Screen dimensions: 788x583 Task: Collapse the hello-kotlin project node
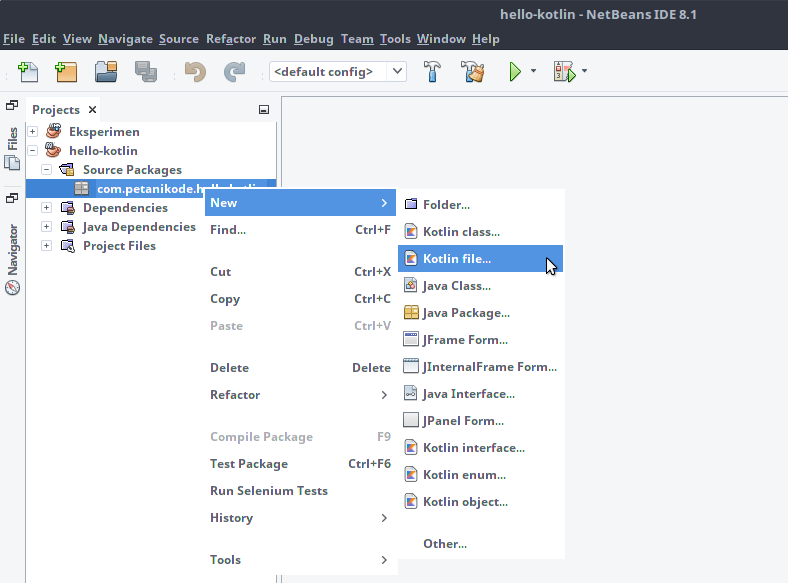click(33, 151)
